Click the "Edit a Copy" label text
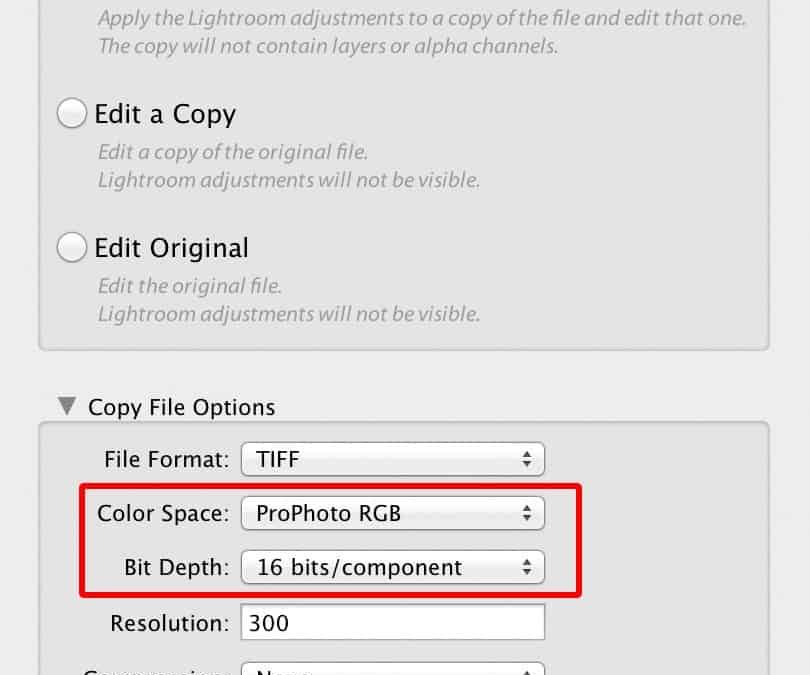 pyautogui.click(x=165, y=114)
